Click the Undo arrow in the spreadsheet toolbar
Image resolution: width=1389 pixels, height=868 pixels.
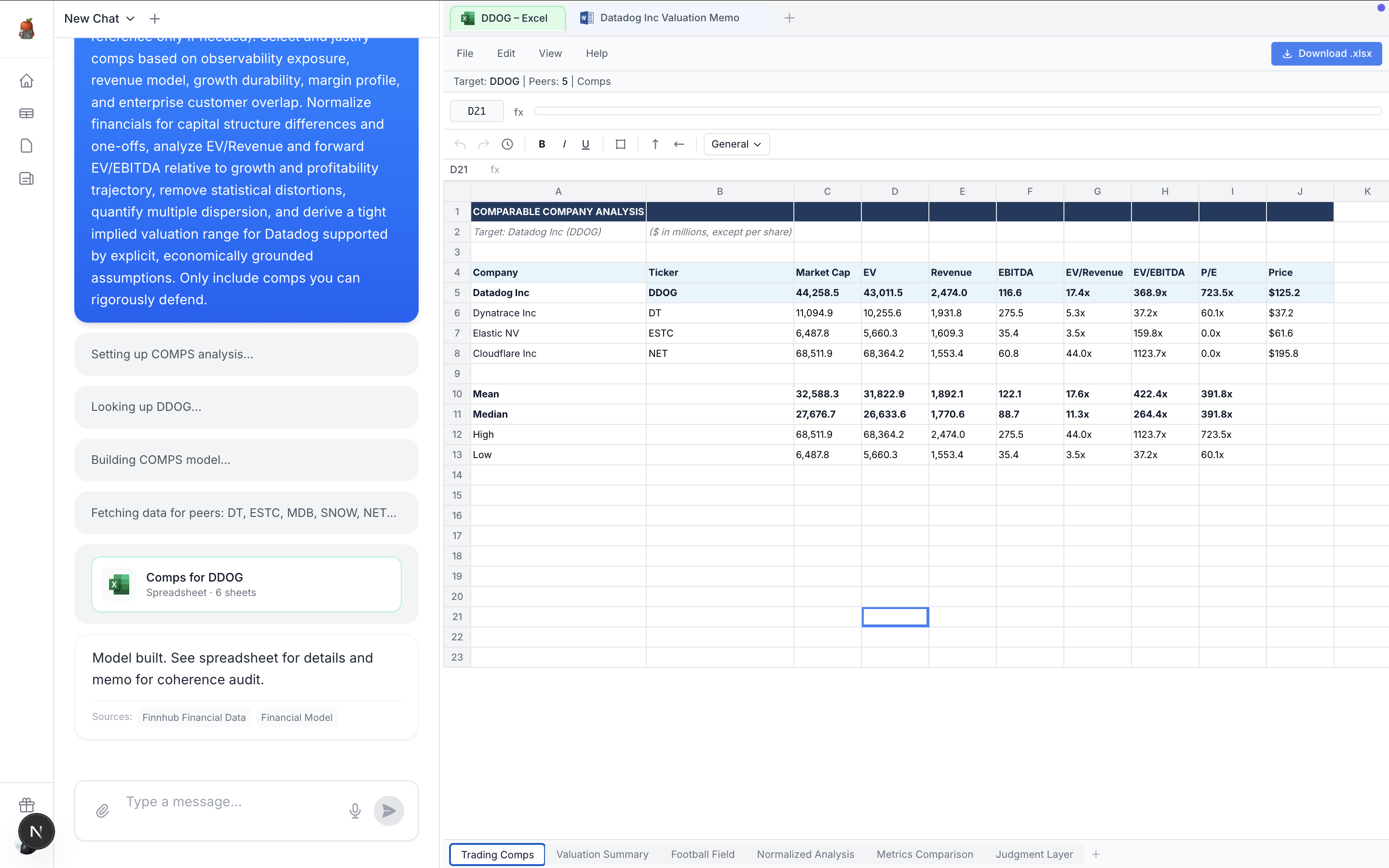pyautogui.click(x=459, y=144)
